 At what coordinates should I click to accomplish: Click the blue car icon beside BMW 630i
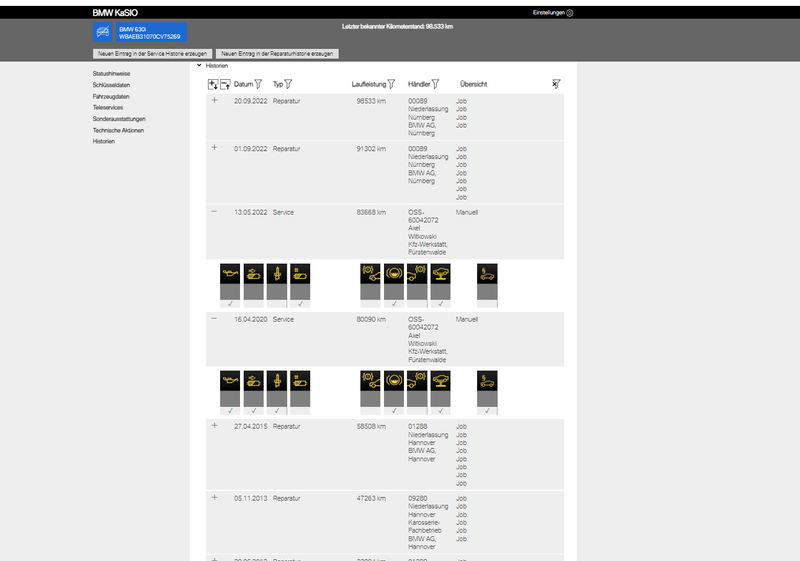103,32
